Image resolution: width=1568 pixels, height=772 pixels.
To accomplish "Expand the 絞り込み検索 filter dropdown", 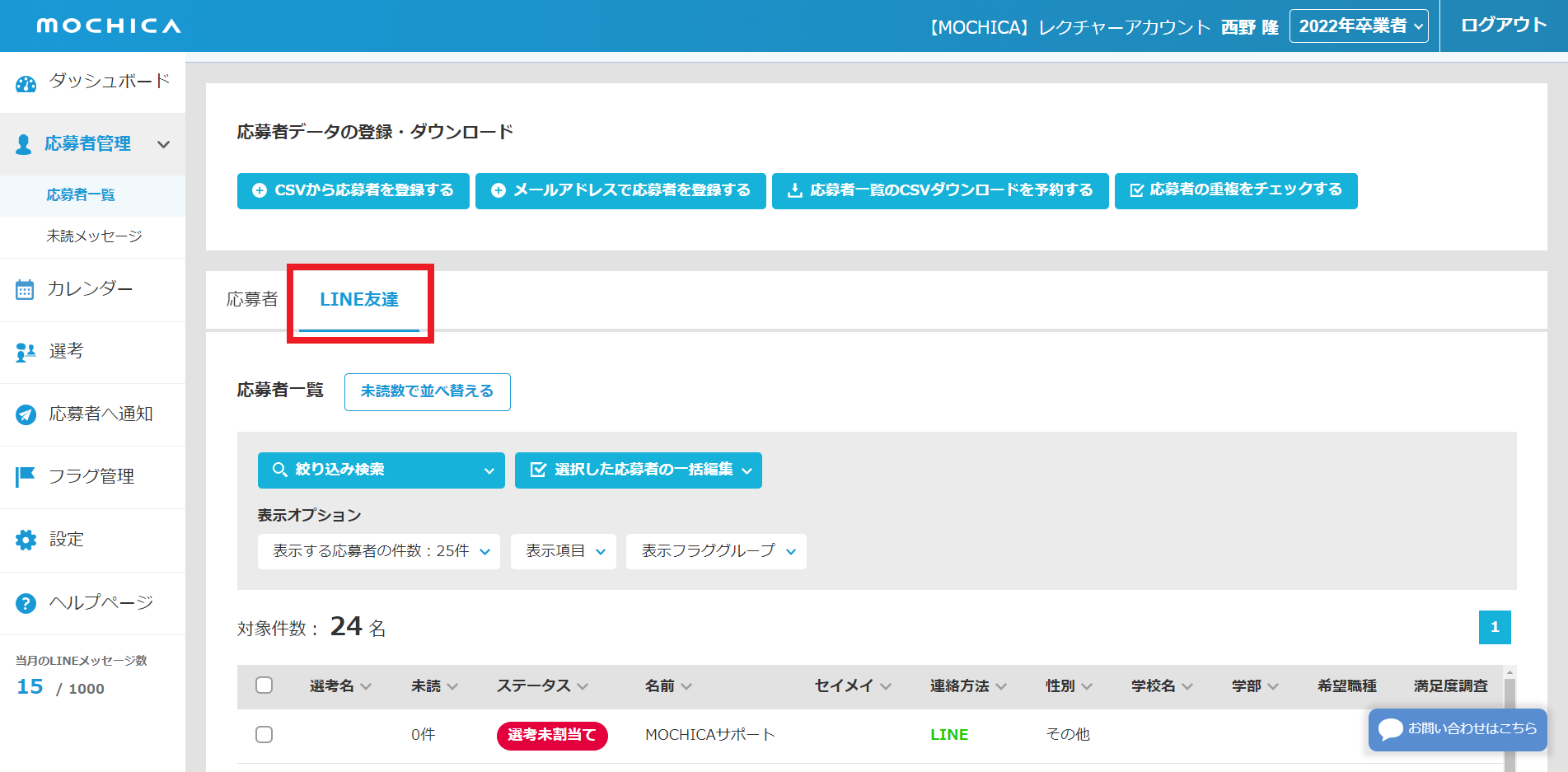I will pyautogui.click(x=381, y=470).
